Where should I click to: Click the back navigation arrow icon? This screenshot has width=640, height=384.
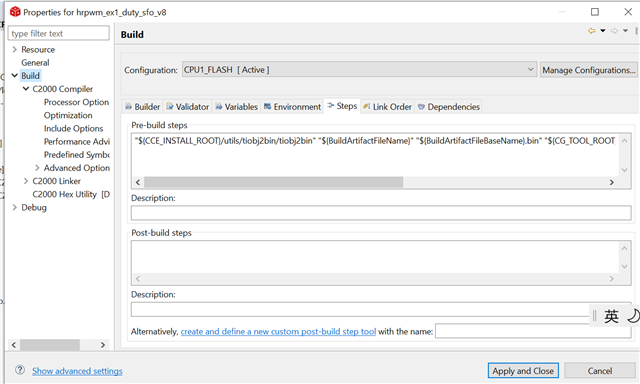[591, 31]
